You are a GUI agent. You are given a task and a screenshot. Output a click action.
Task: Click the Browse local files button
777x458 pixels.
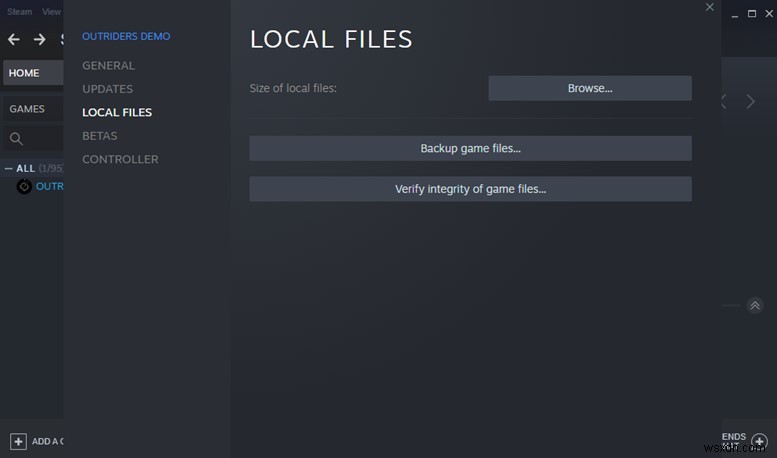point(590,88)
